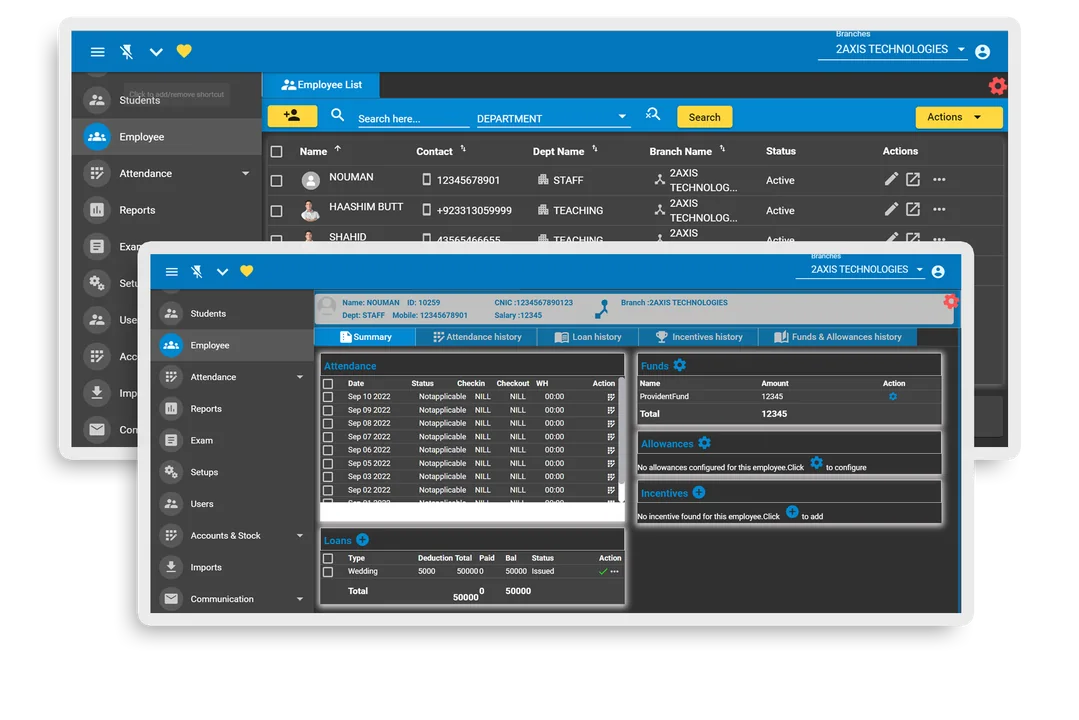The width and height of the screenshot is (1079, 720).
Task: Open hamburger menu in back window
Action: (x=98, y=52)
